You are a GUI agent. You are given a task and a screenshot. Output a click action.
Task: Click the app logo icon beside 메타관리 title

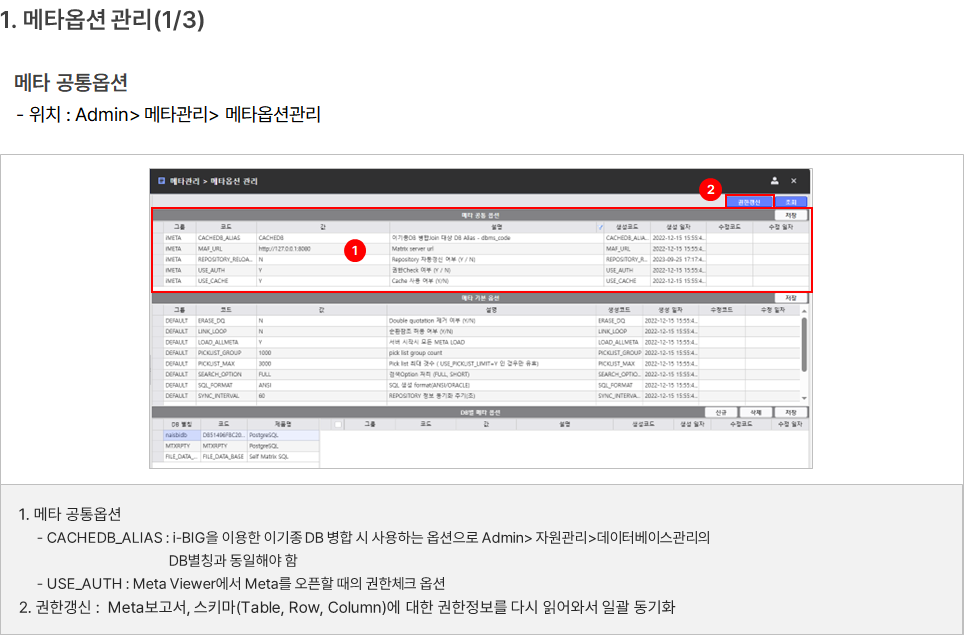[x=162, y=181]
